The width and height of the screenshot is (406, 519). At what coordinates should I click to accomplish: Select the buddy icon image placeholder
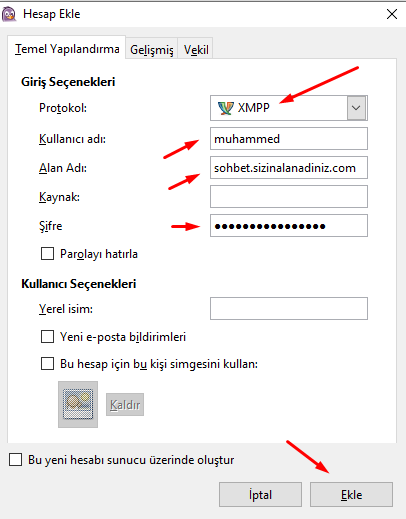tap(78, 404)
